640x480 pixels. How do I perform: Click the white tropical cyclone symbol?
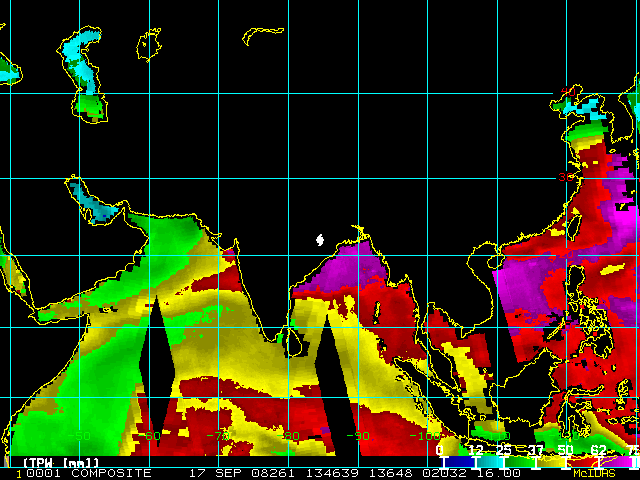320,240
